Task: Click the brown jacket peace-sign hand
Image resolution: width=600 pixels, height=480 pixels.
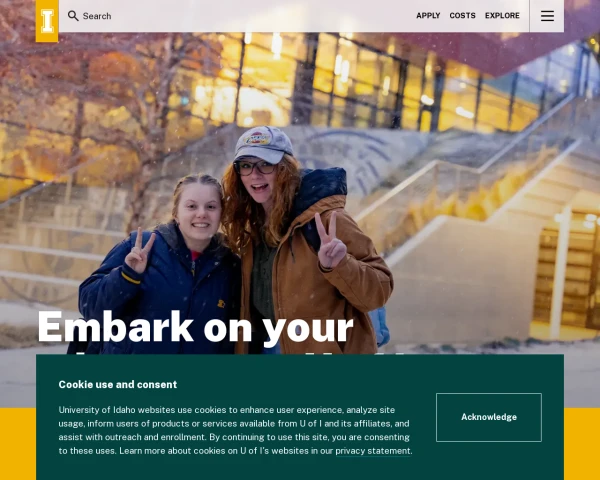Action: point(330,241)
